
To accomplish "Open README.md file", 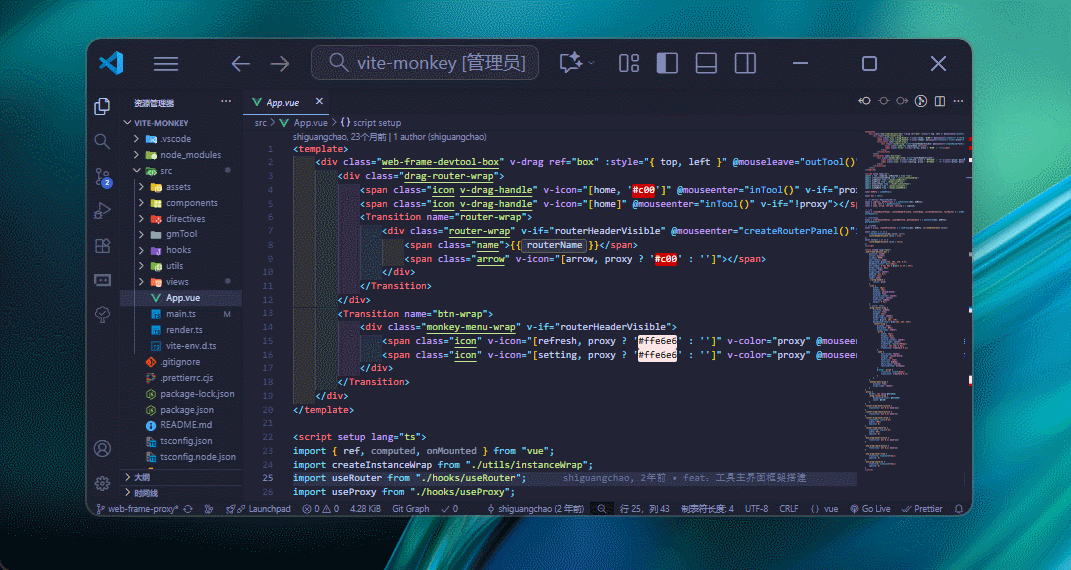I will coord(181,425).
